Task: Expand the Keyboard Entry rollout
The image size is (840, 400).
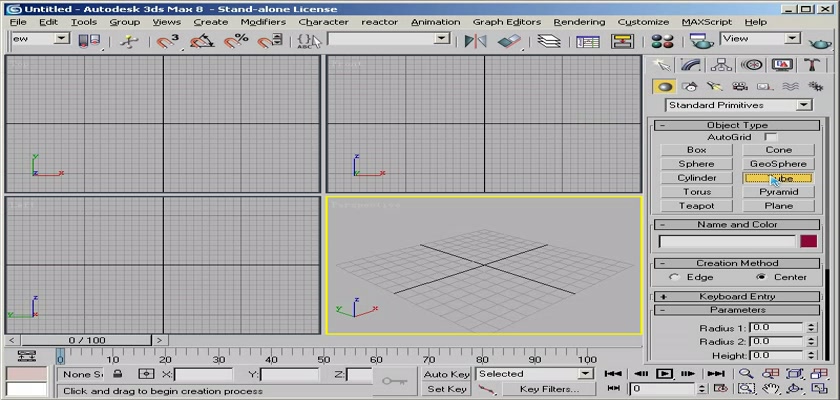Action: coord(737,296)
